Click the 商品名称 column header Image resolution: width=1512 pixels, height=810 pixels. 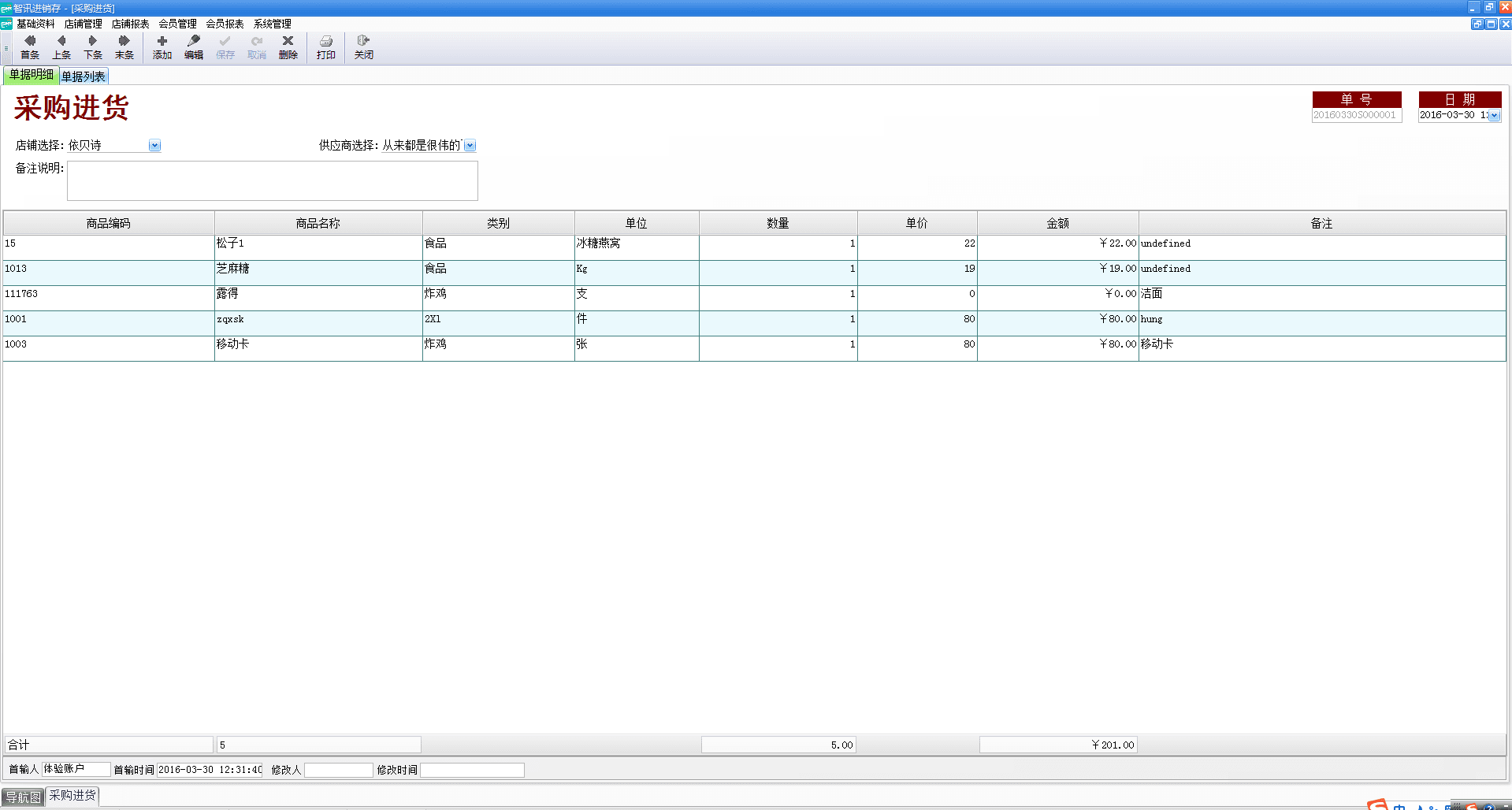318,223
